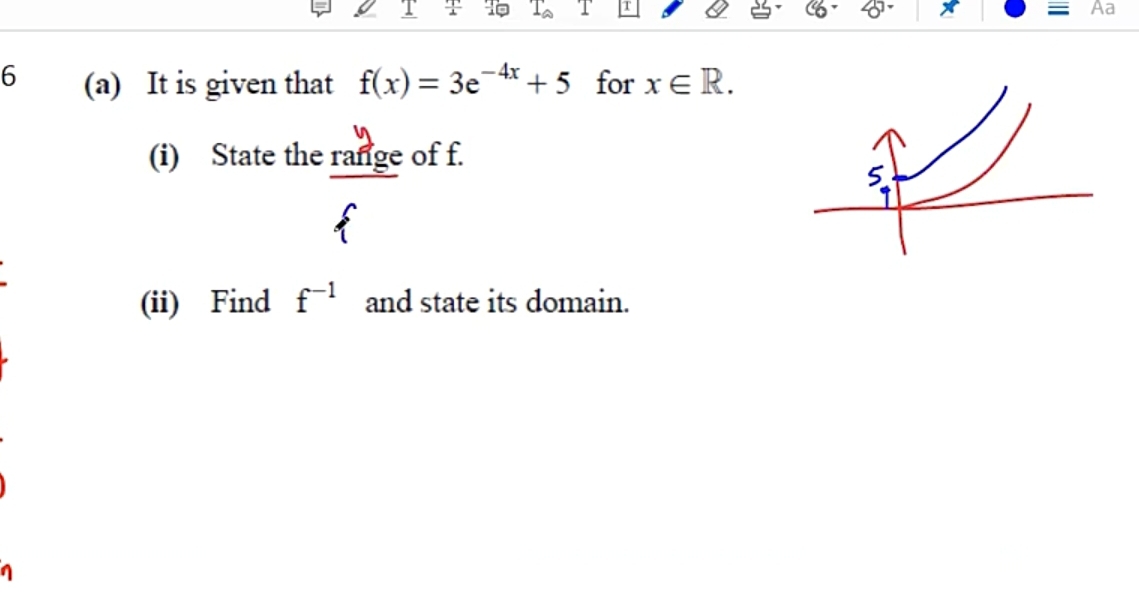
Task: Toggle the keep tool selected pin
Action: click(947, 9)
